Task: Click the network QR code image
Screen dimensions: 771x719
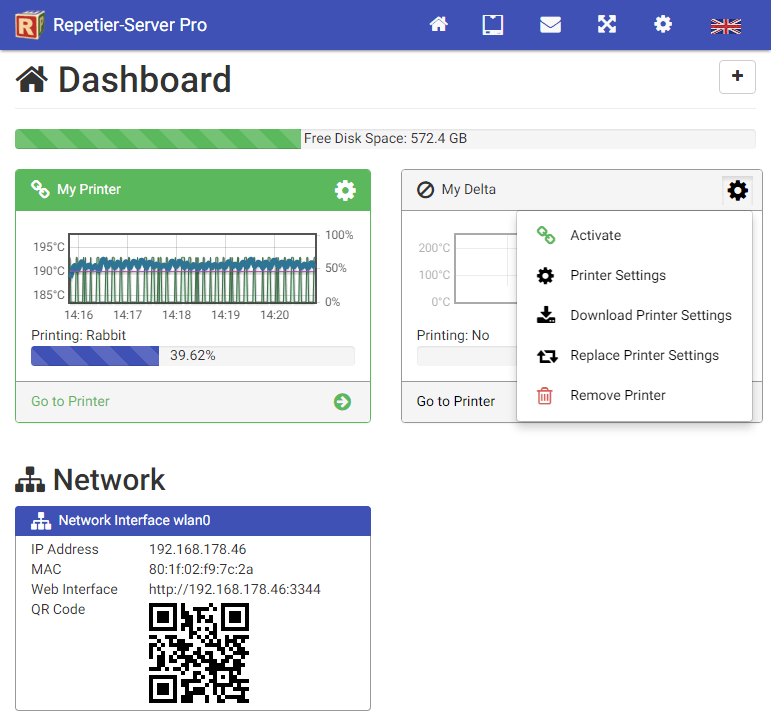Action: coord(199,653)
